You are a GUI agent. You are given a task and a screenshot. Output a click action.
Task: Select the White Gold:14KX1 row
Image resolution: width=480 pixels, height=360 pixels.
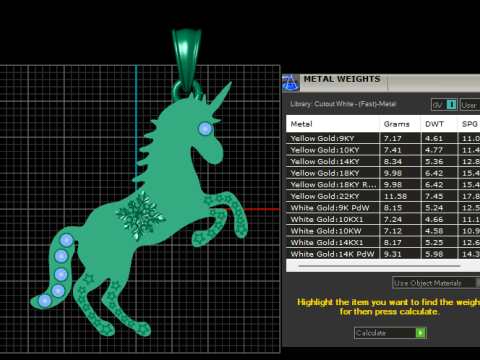(x=383, y=242)
